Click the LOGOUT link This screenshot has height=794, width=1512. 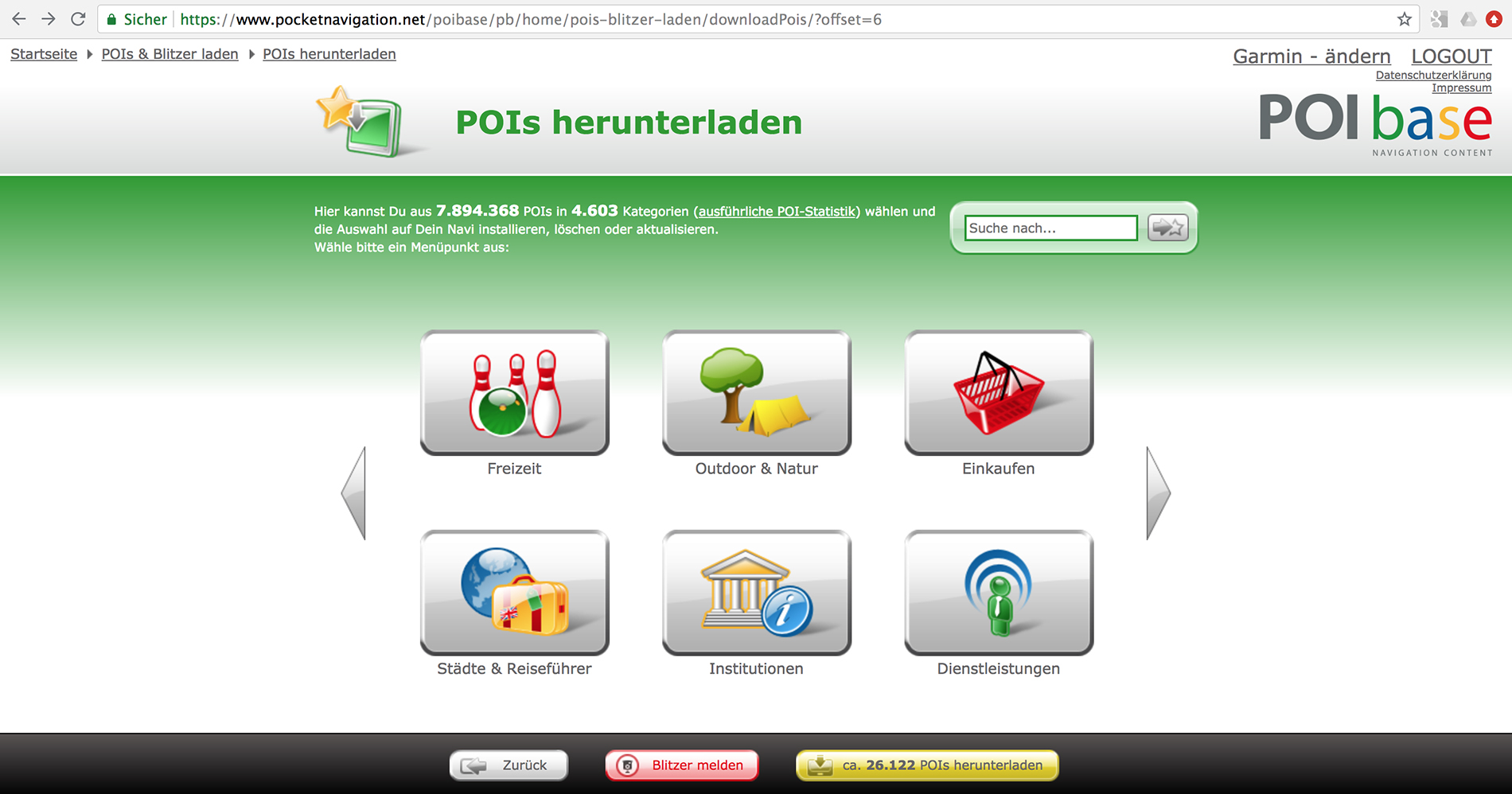1451,56
